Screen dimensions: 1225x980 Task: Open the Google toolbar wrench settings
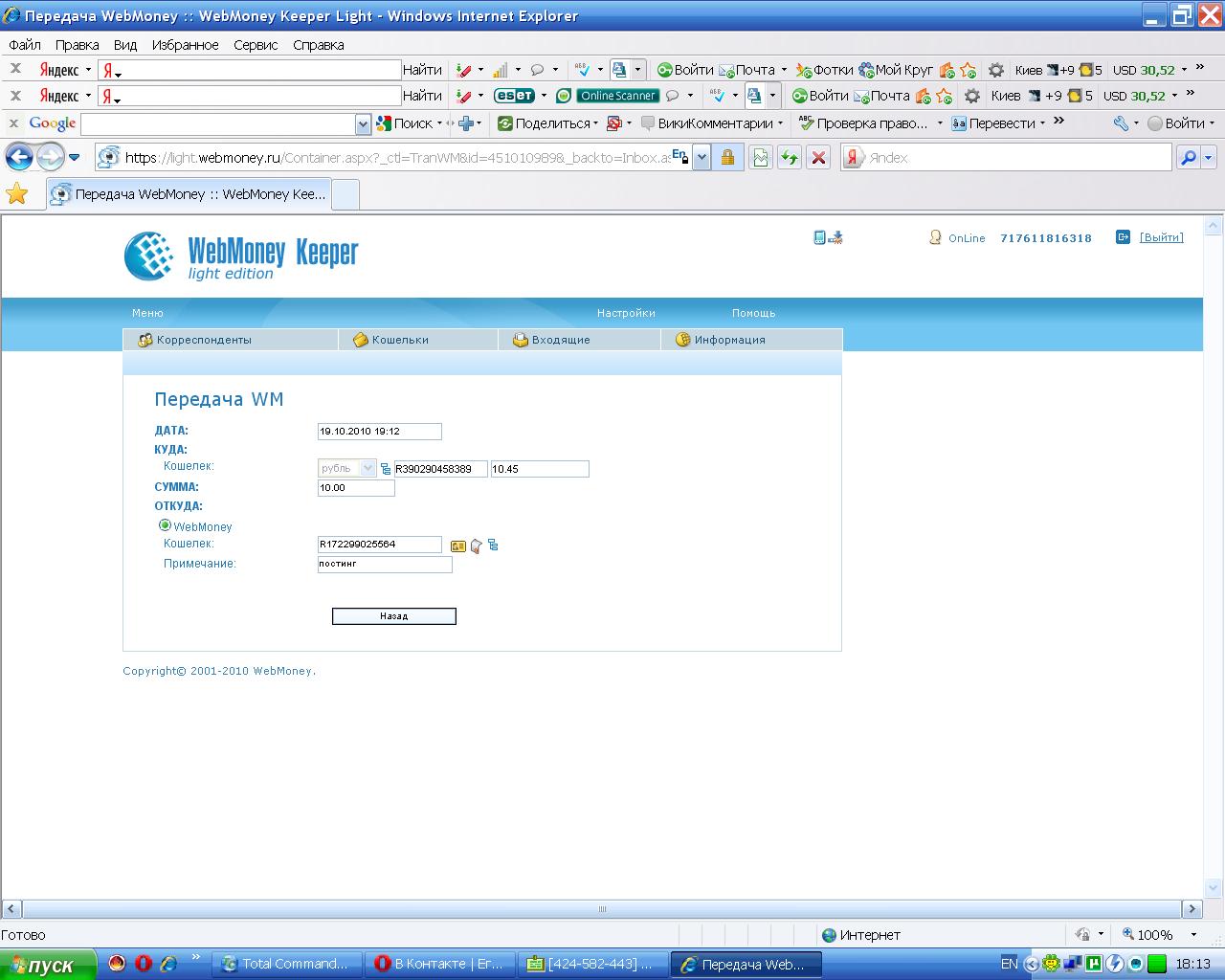1121,123
